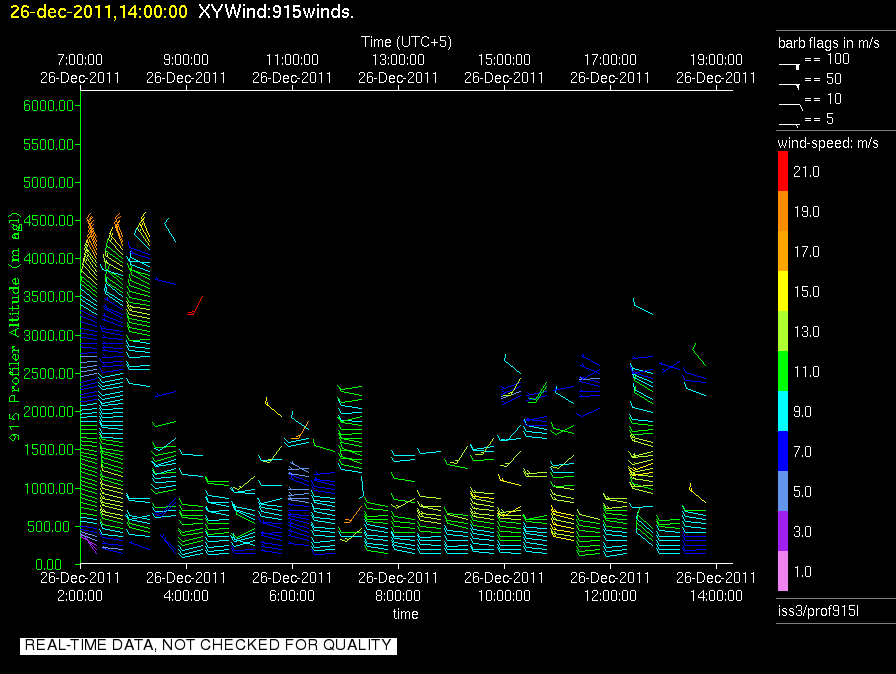Click the 'barb flags in m/s' legend title
The width and height of the screenshot is (896, 674).
click(x=829, y=43)
